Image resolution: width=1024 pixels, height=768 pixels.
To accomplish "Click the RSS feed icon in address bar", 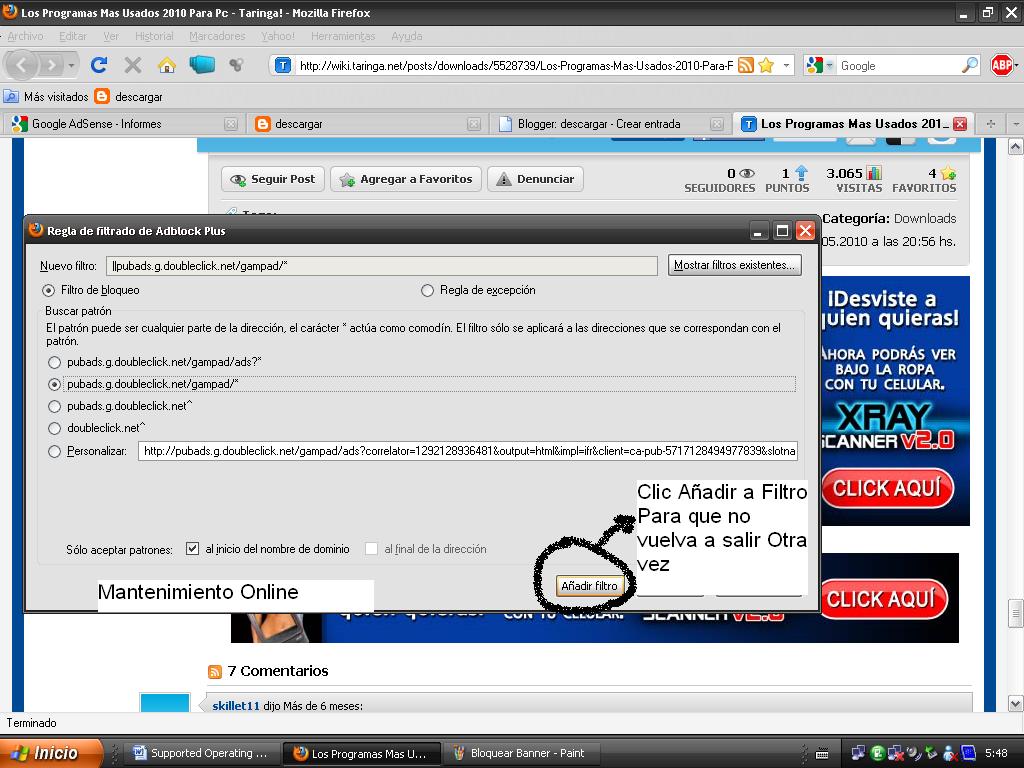I will point(746,65).
